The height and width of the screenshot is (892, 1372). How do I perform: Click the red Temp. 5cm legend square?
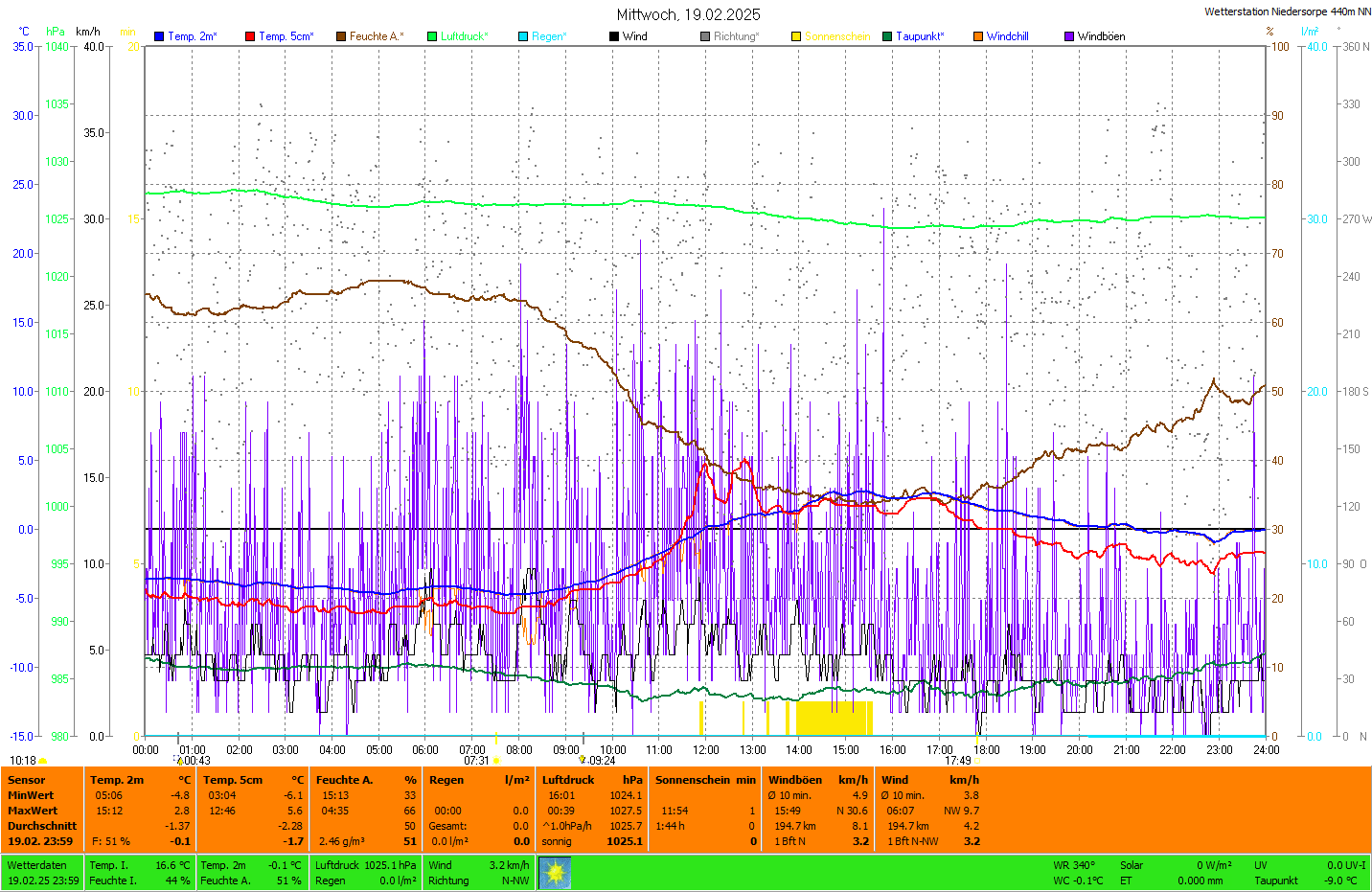tap(250, 36)
